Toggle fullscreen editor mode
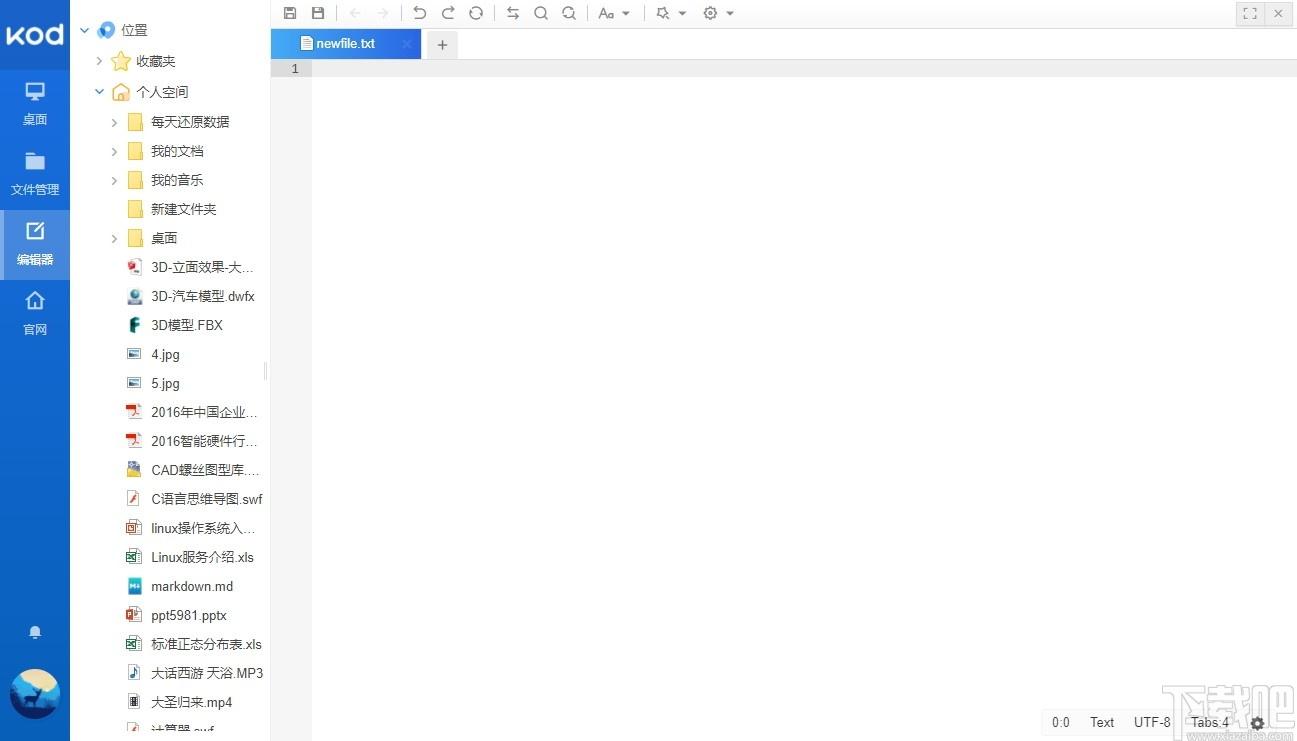The width and height of the screenshot is (1297, 741). (x=1250, y=13)
